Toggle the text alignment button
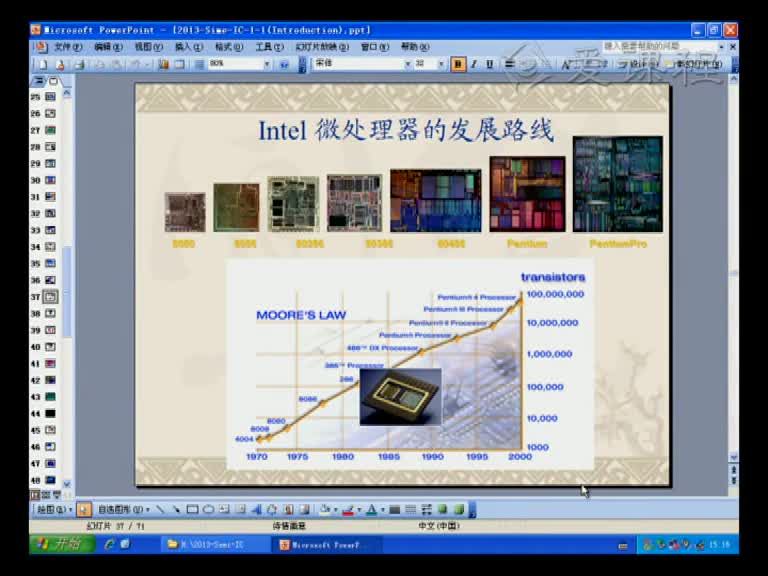 (x=509, y=64)
